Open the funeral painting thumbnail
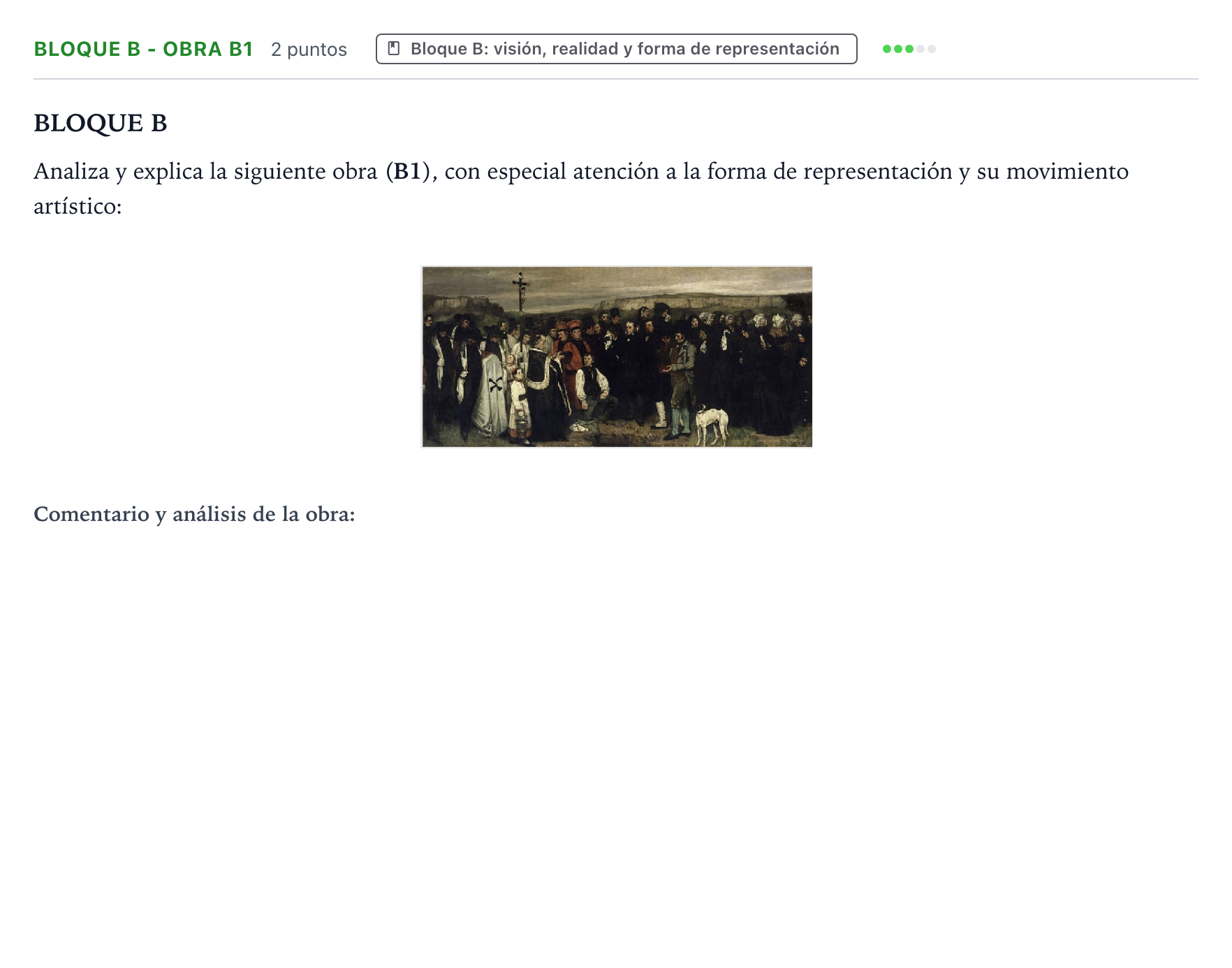The image size is (1232, 968). tap(617, 356)
